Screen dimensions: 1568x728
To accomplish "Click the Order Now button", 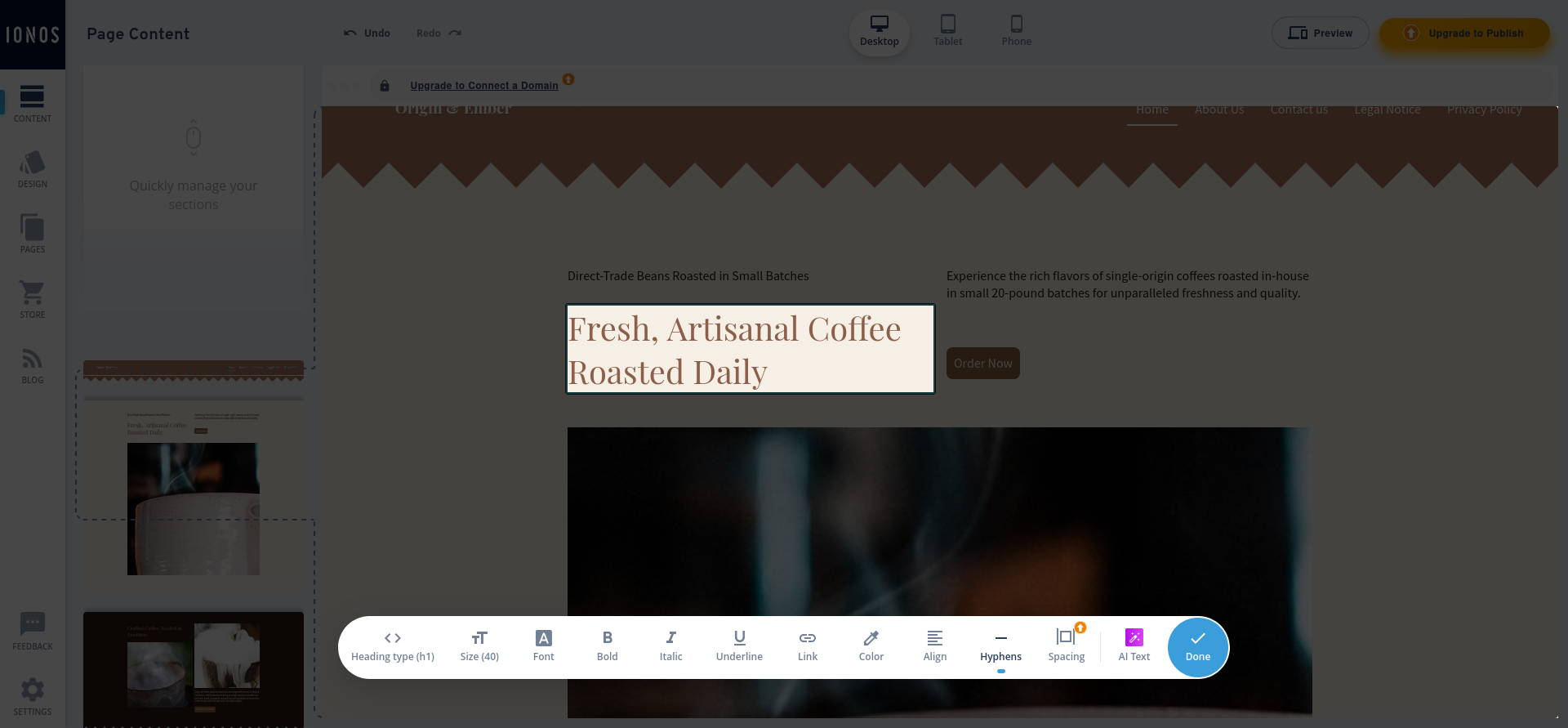I will point(983,364).
